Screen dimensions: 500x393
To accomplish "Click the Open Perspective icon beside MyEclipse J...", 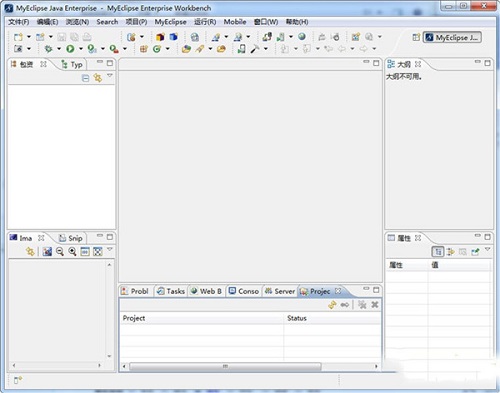I will (x=416, y=37).
